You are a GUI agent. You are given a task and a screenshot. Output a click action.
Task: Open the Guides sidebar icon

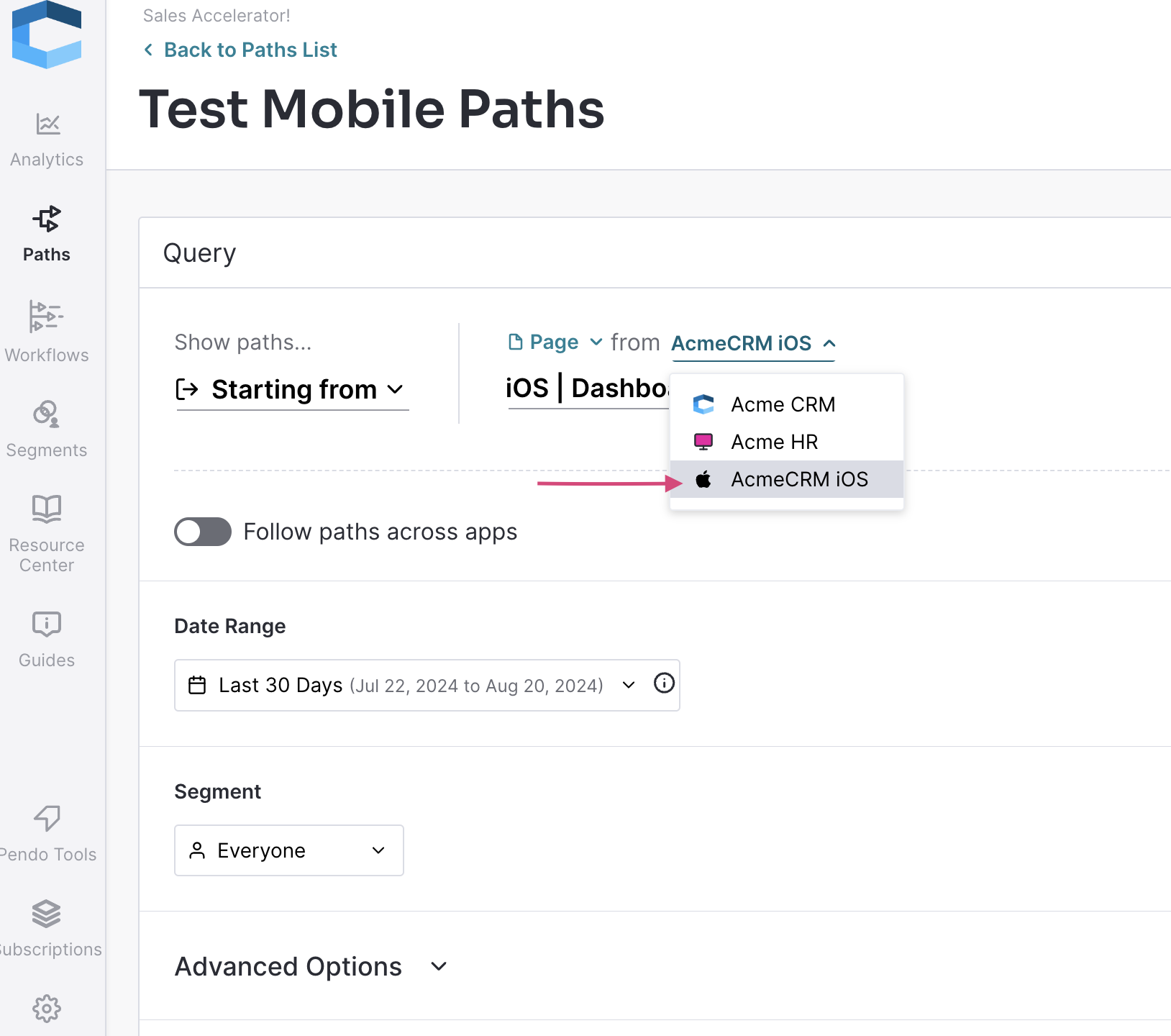point(47,624)
